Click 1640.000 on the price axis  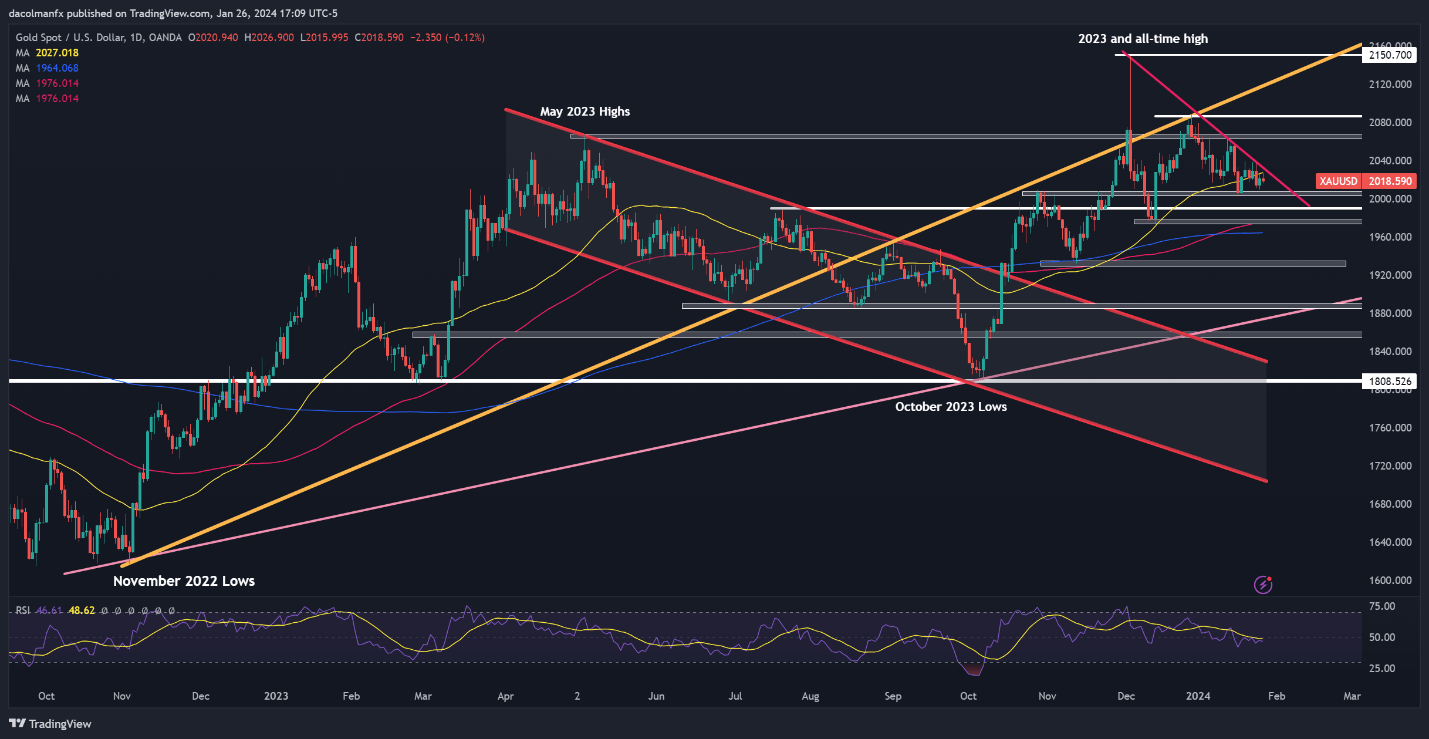click(x=1391, y=542)
